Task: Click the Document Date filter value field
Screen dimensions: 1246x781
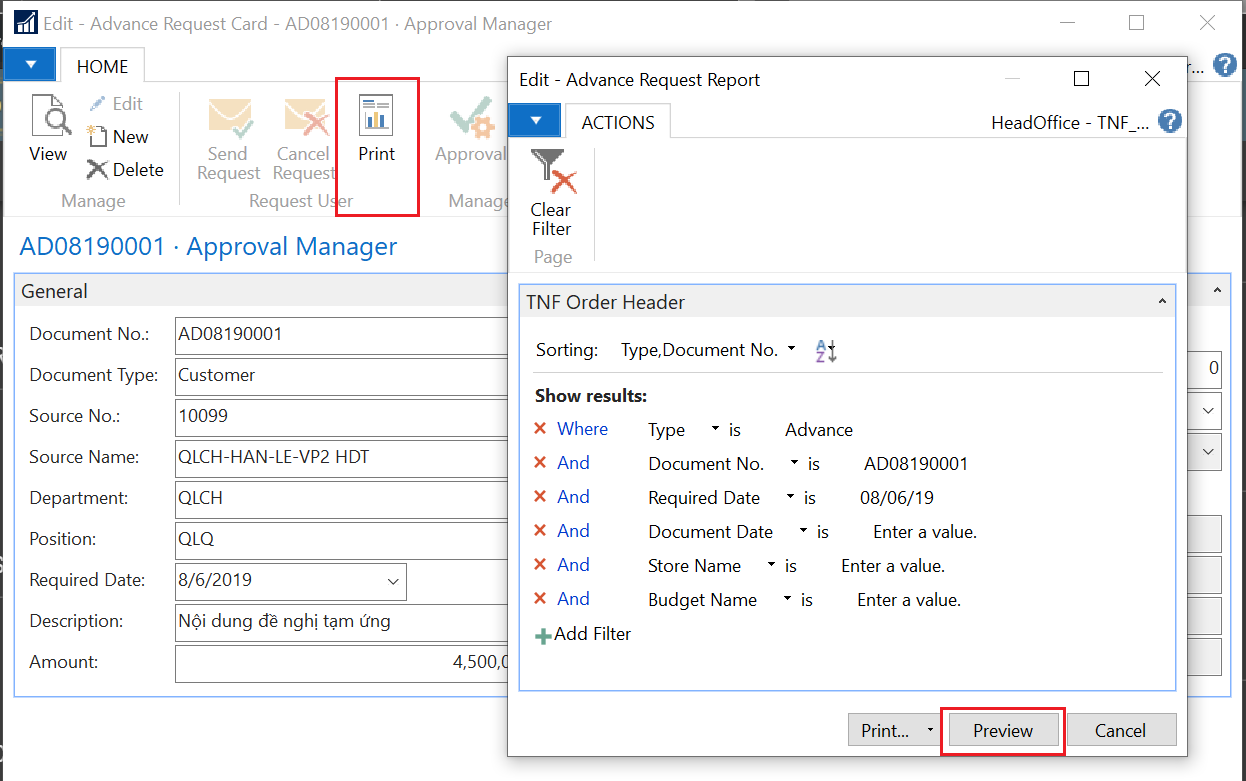Action: (924, 532)
